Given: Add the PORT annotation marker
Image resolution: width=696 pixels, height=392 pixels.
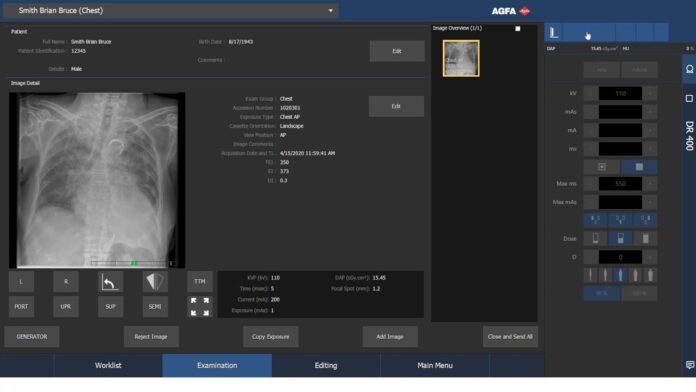Looking at the screenshot, I should 21,307.
